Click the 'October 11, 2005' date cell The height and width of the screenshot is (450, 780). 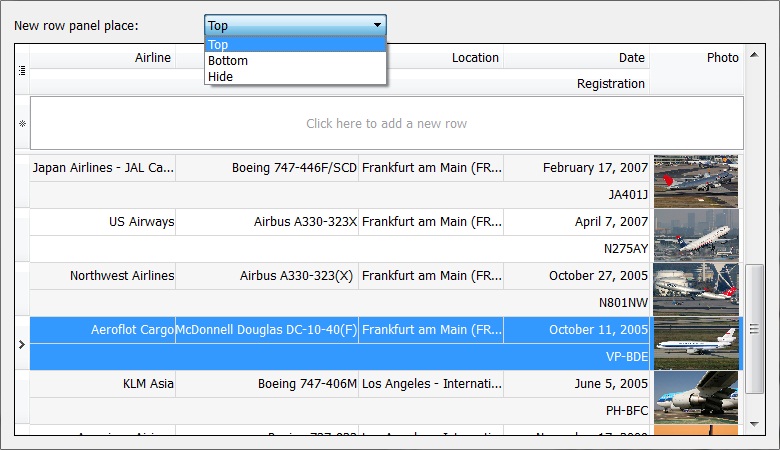[x=577, y=330]
